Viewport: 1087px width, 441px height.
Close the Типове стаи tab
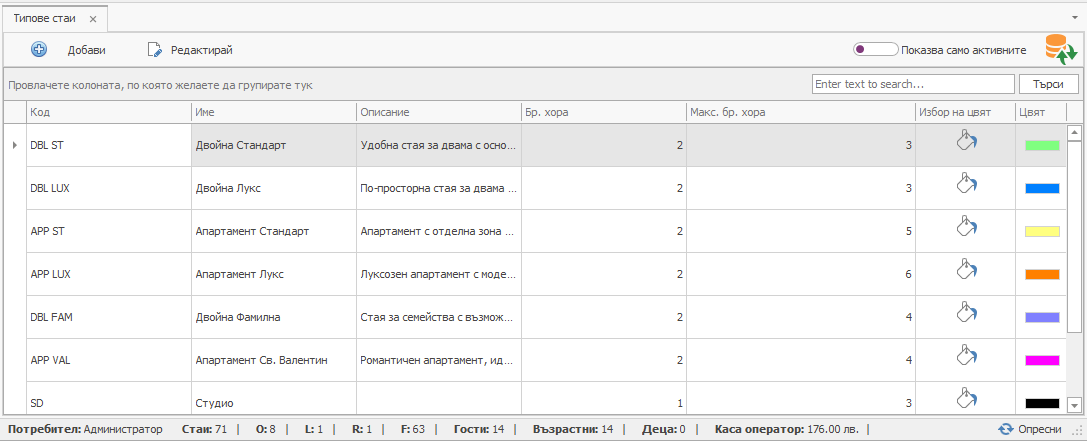coord(93,19)
